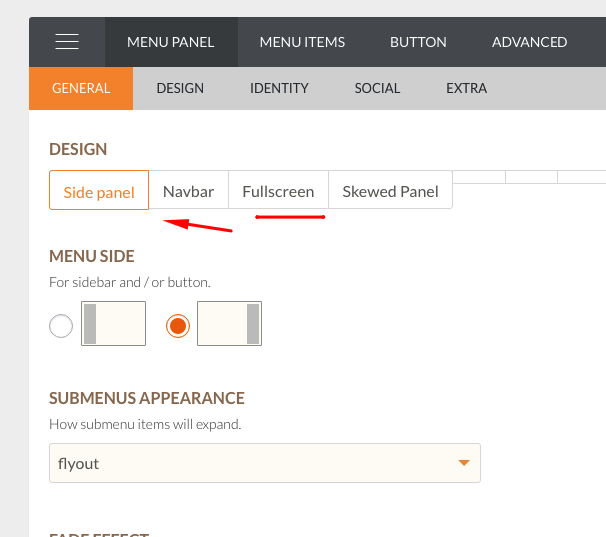Choose the Side panel design option

(99, 190)
